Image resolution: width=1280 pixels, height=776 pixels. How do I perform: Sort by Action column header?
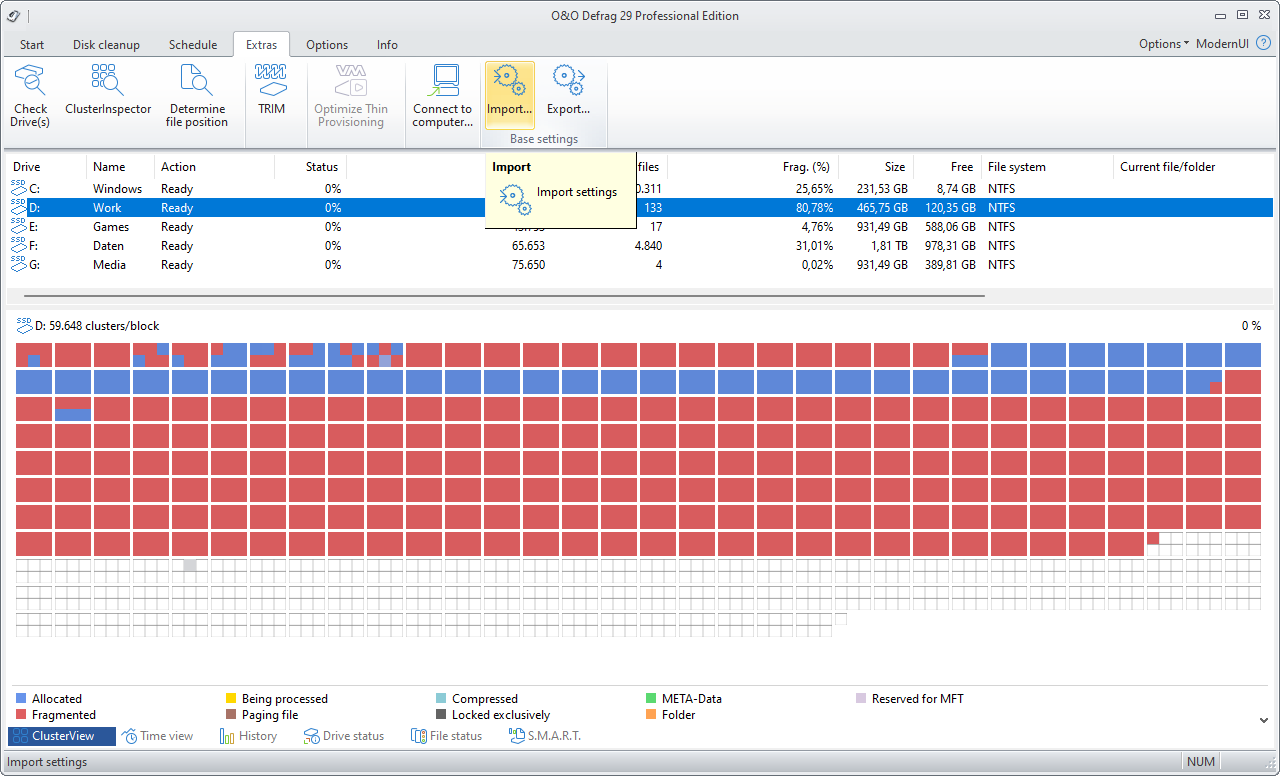coord(215,167)
